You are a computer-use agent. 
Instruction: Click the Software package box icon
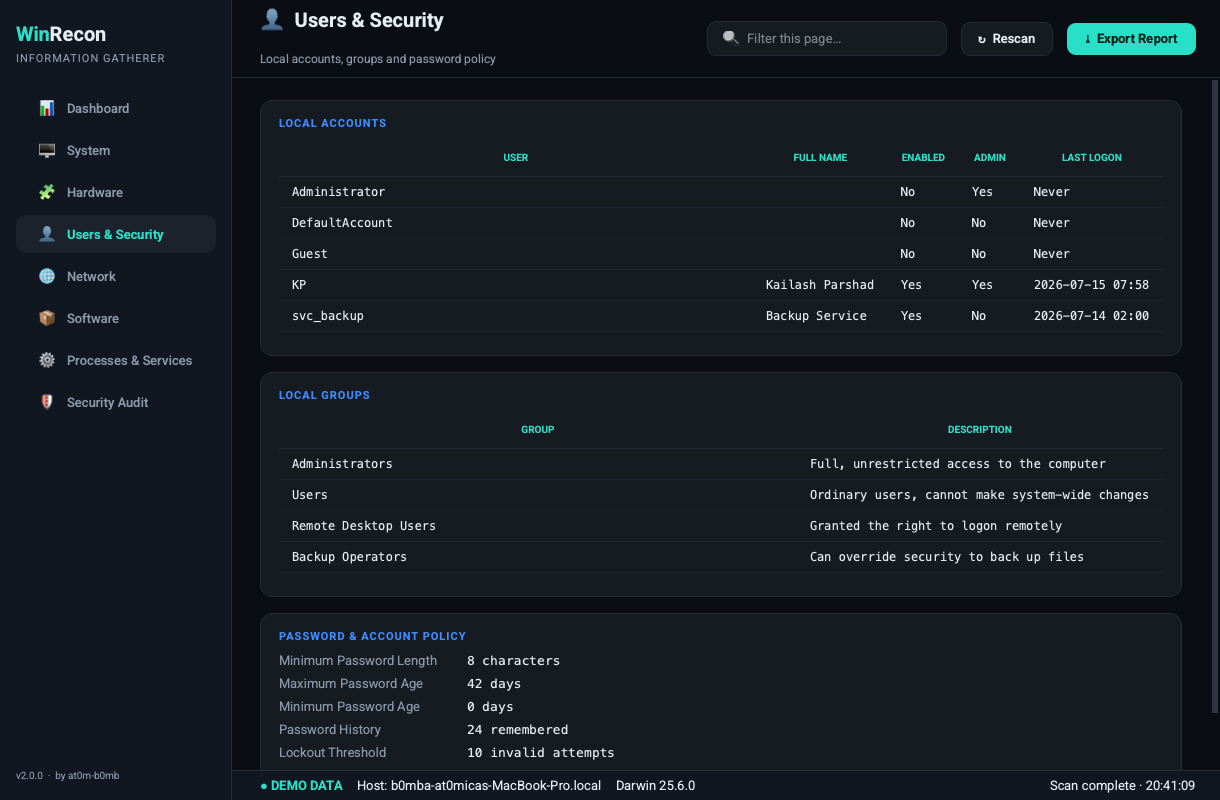(x=47, y=318)
